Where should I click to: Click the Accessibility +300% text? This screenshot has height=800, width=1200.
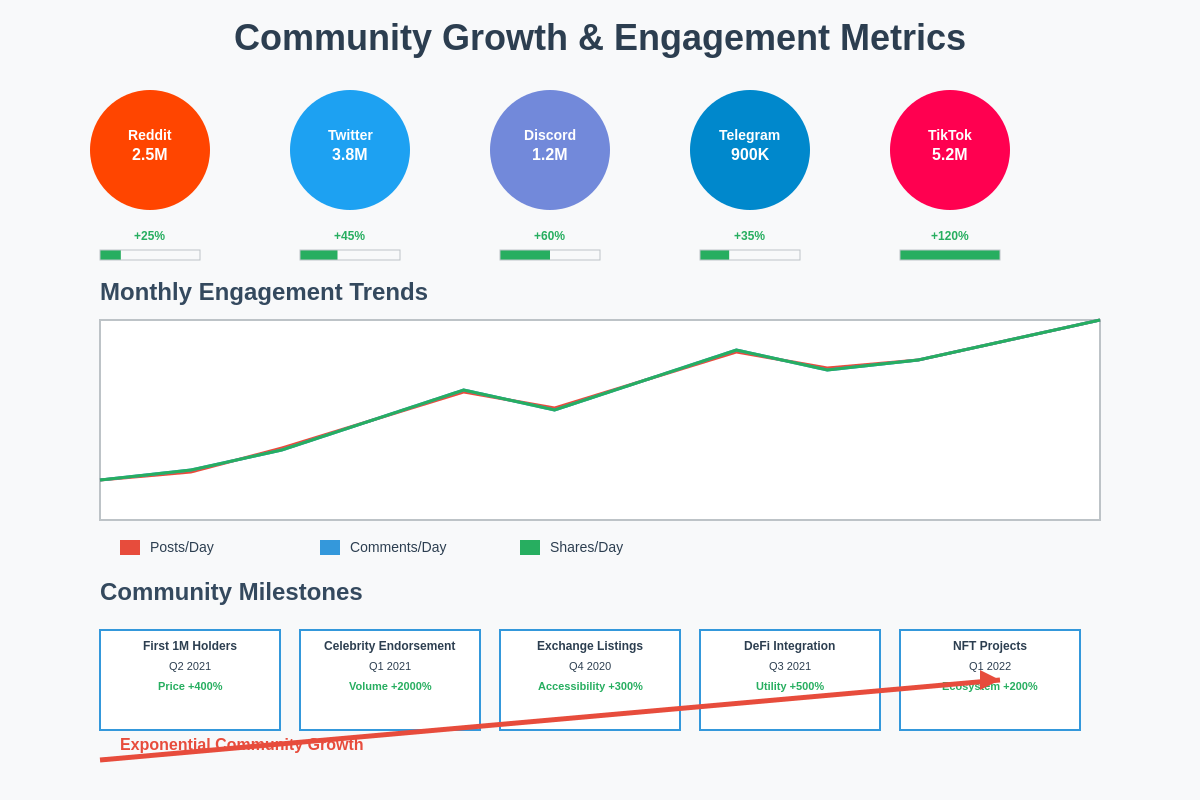coord(590,686)
